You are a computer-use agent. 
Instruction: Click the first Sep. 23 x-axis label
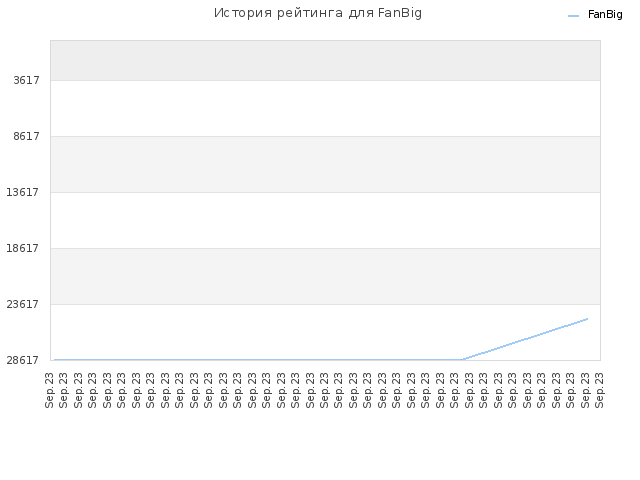pos(49,390)
